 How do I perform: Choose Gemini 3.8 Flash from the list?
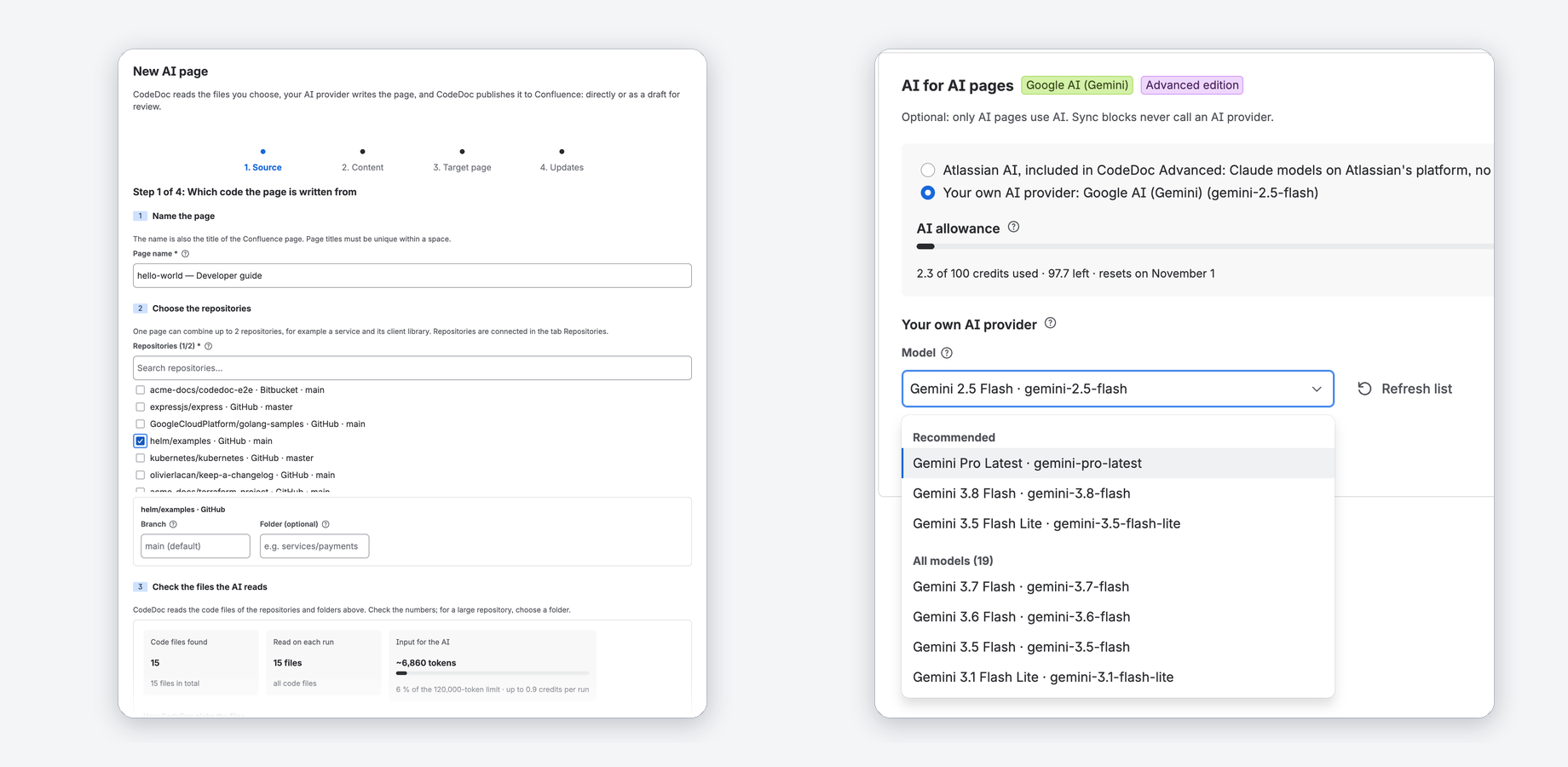pyautogui.click(x=1118, y=493)
